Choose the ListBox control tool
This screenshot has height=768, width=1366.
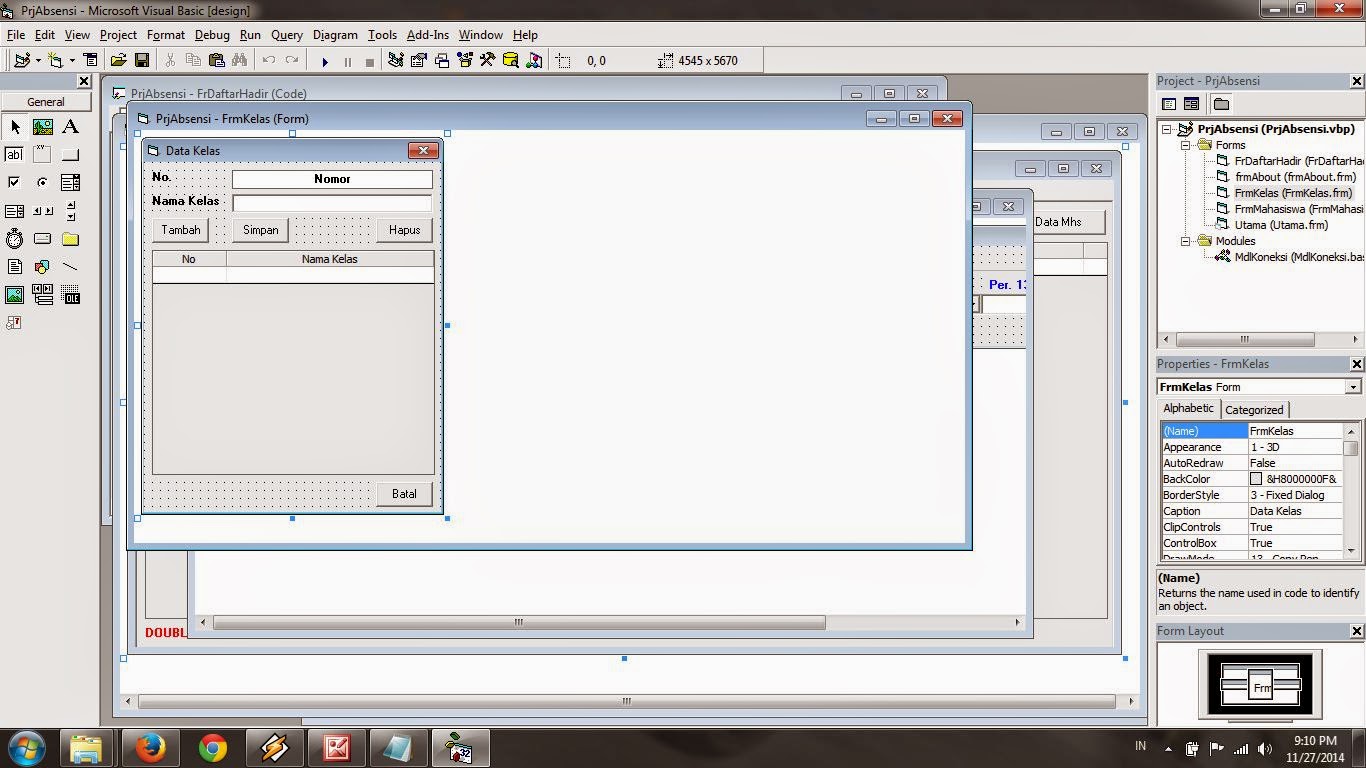point(14,211)
